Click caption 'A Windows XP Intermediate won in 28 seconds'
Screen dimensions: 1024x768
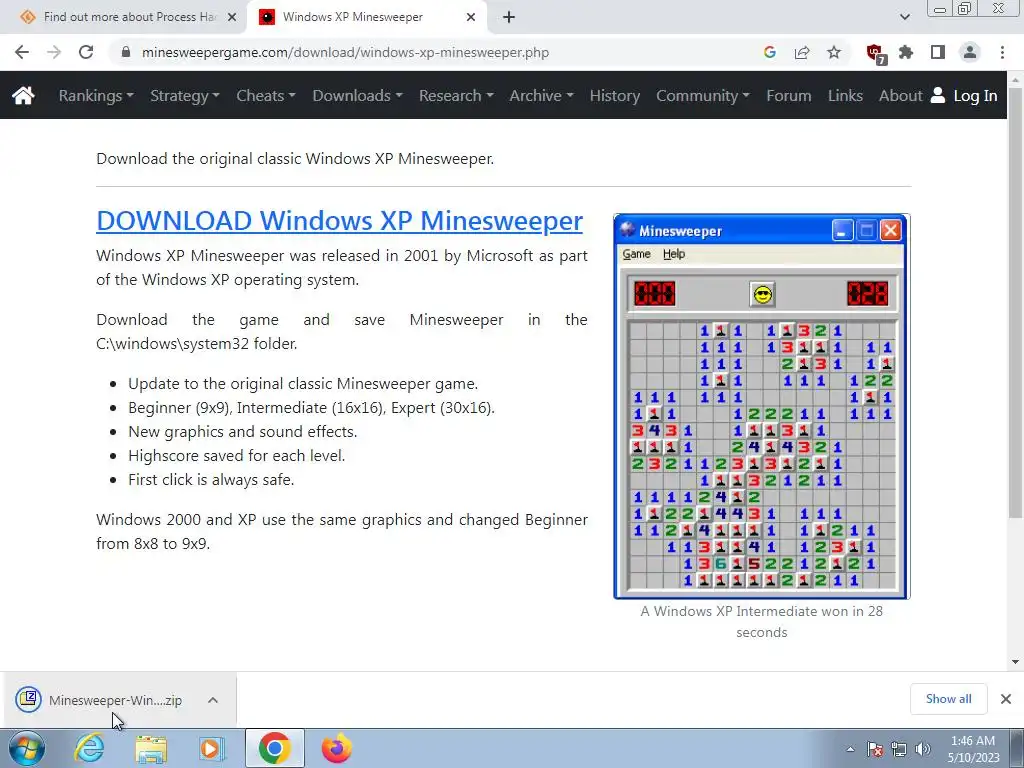click(761, 622)
